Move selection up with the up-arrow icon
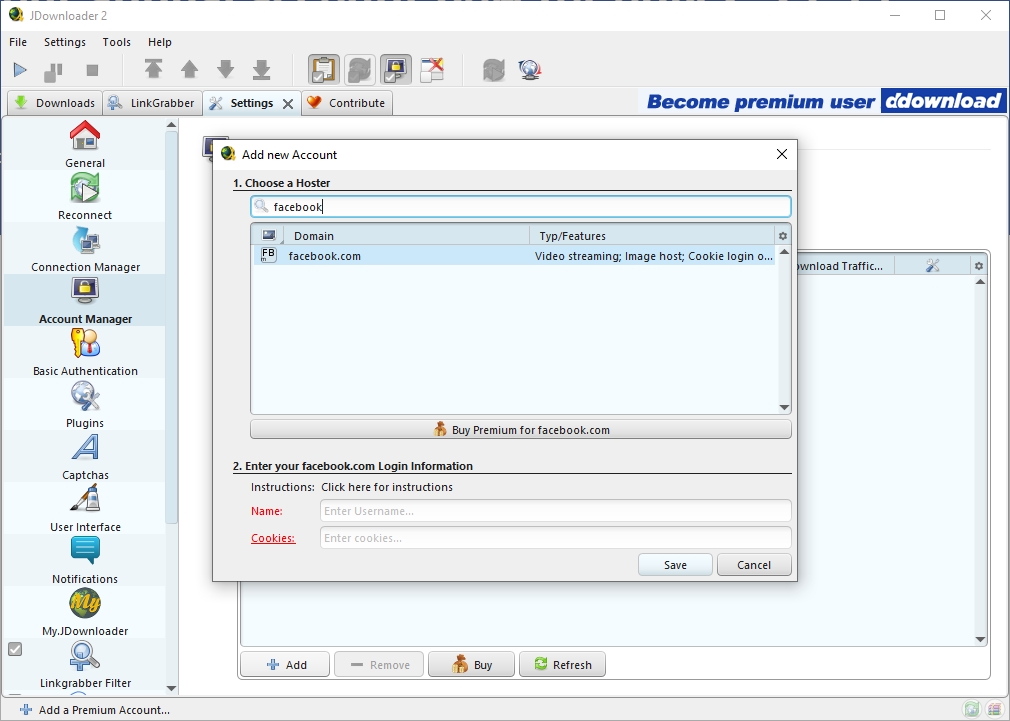This screenshot has width=1010, height=721. click(189, 69)
